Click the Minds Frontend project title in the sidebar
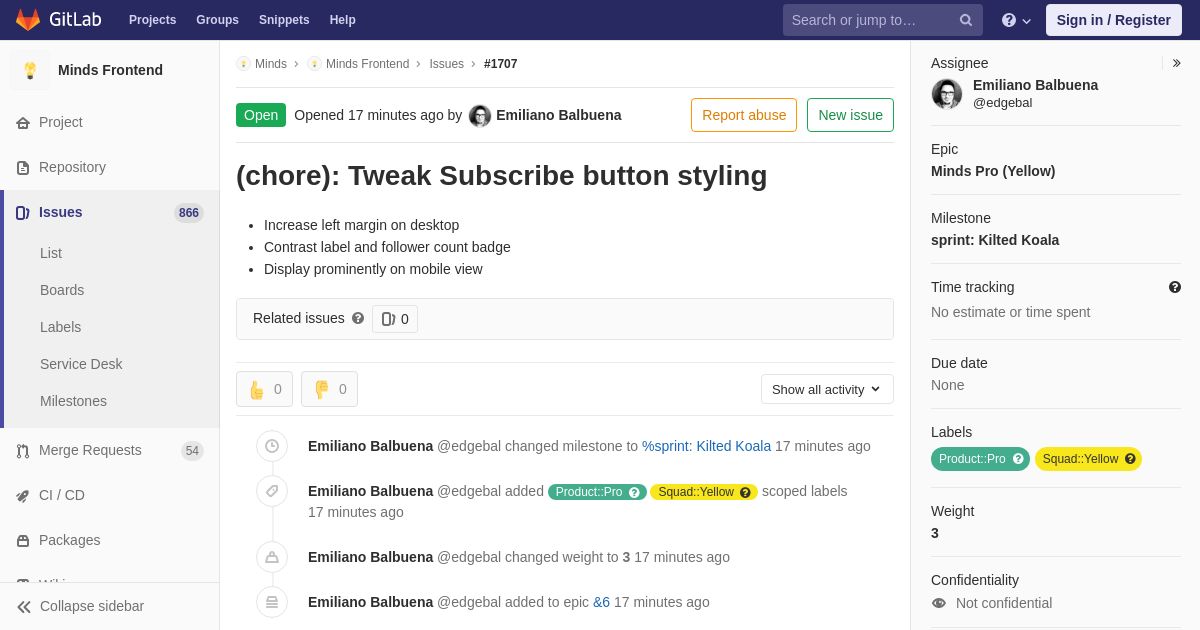Image resolution: width=1200 pixels, height=630 pixels. (110, 70)
